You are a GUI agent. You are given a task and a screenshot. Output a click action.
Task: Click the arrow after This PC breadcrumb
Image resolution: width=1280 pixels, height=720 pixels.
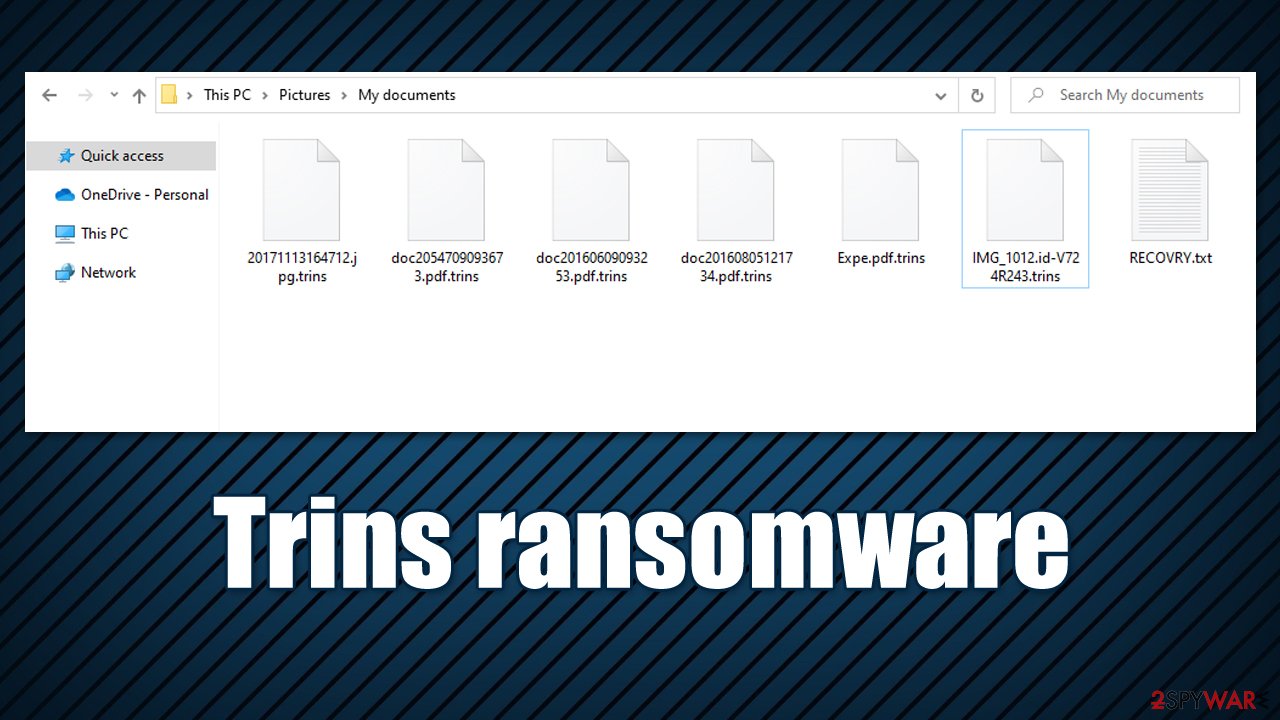pos(264,94)
